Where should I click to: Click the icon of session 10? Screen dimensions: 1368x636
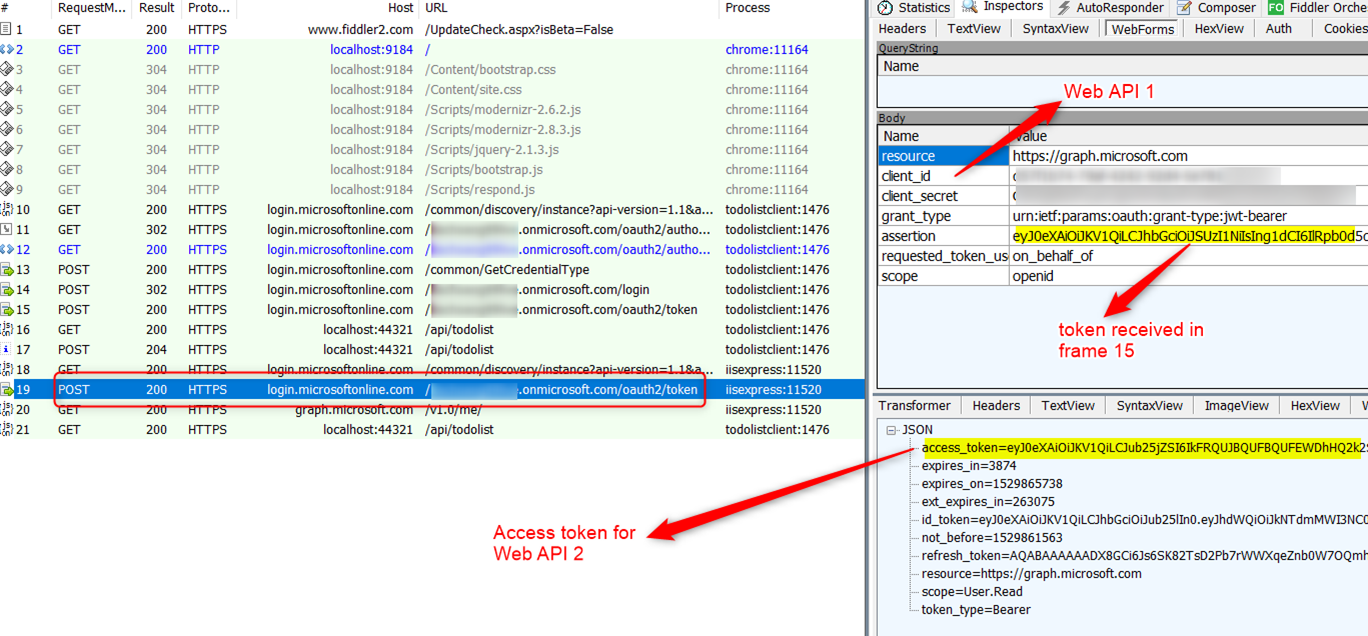pyautogui.click(x=7, y=210)
